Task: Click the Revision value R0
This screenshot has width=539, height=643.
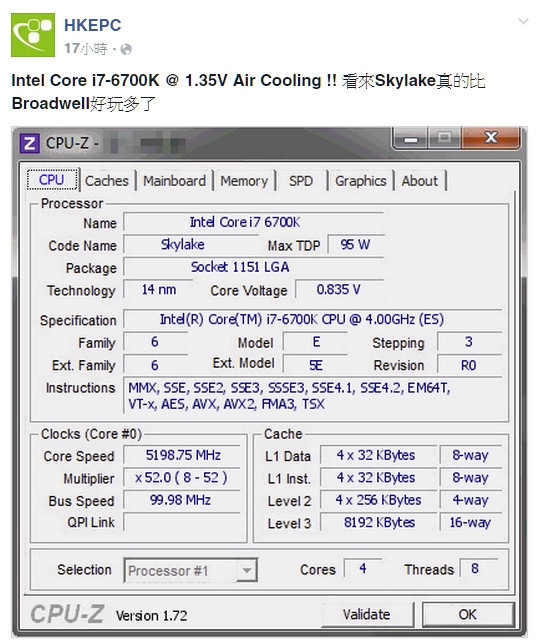Action: click(x=469, y=365)
